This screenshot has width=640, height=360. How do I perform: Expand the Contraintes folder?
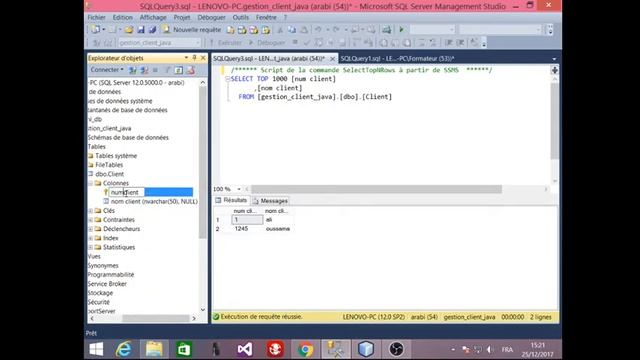click(91, 220)
